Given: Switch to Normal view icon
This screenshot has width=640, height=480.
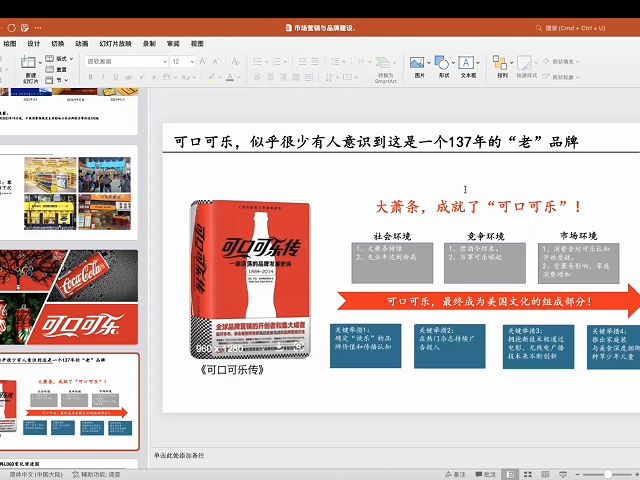Looking at the screenshot, I should pyautogui.click(x=510, y=474).
